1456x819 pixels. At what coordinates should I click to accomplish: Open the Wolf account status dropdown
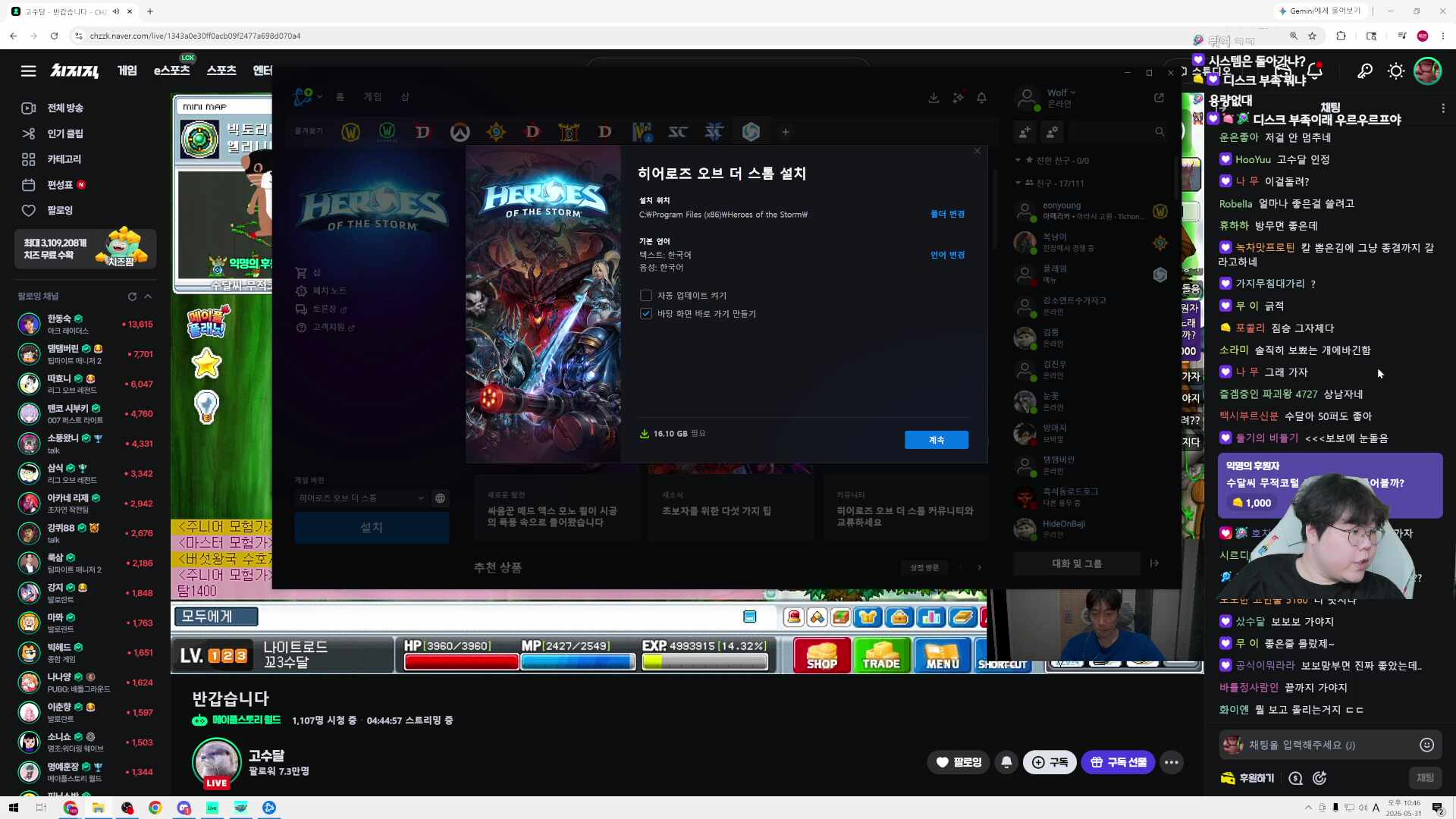[x=1061, y=93]
